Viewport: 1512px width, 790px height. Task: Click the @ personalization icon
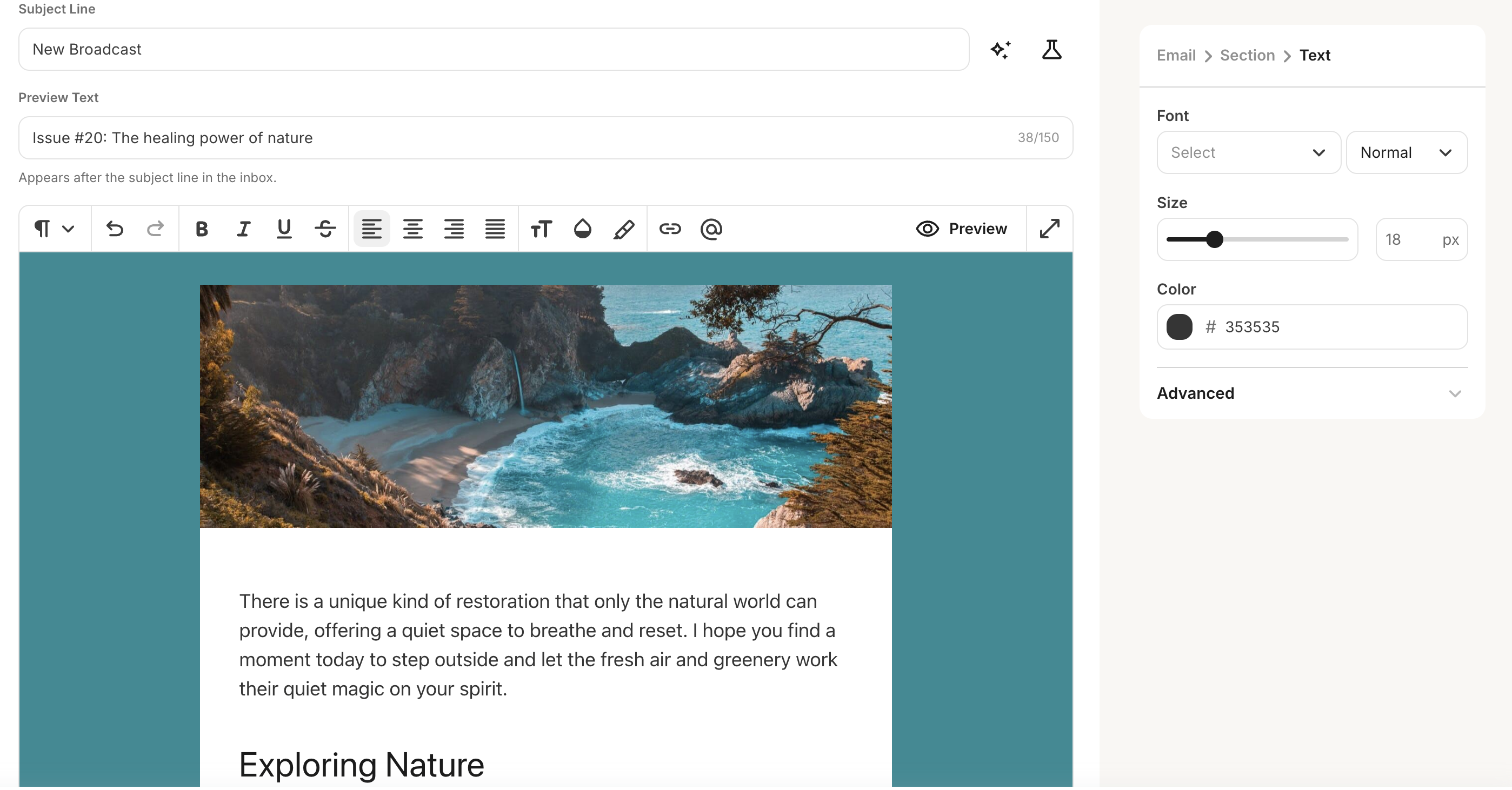pyautogui.click(x=711, y=229)
